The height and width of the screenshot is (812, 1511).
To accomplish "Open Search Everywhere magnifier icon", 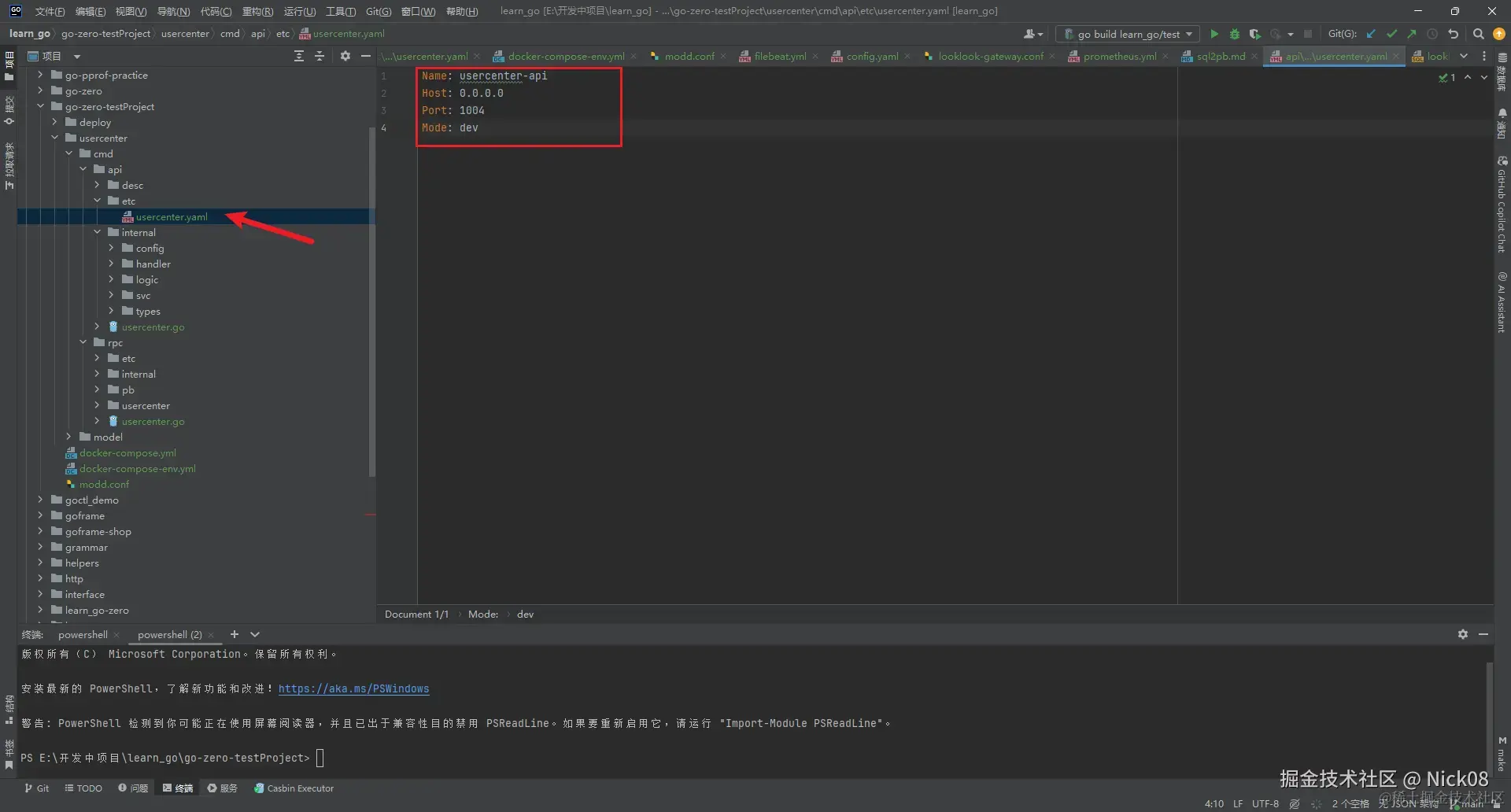I will point(1479,34).
